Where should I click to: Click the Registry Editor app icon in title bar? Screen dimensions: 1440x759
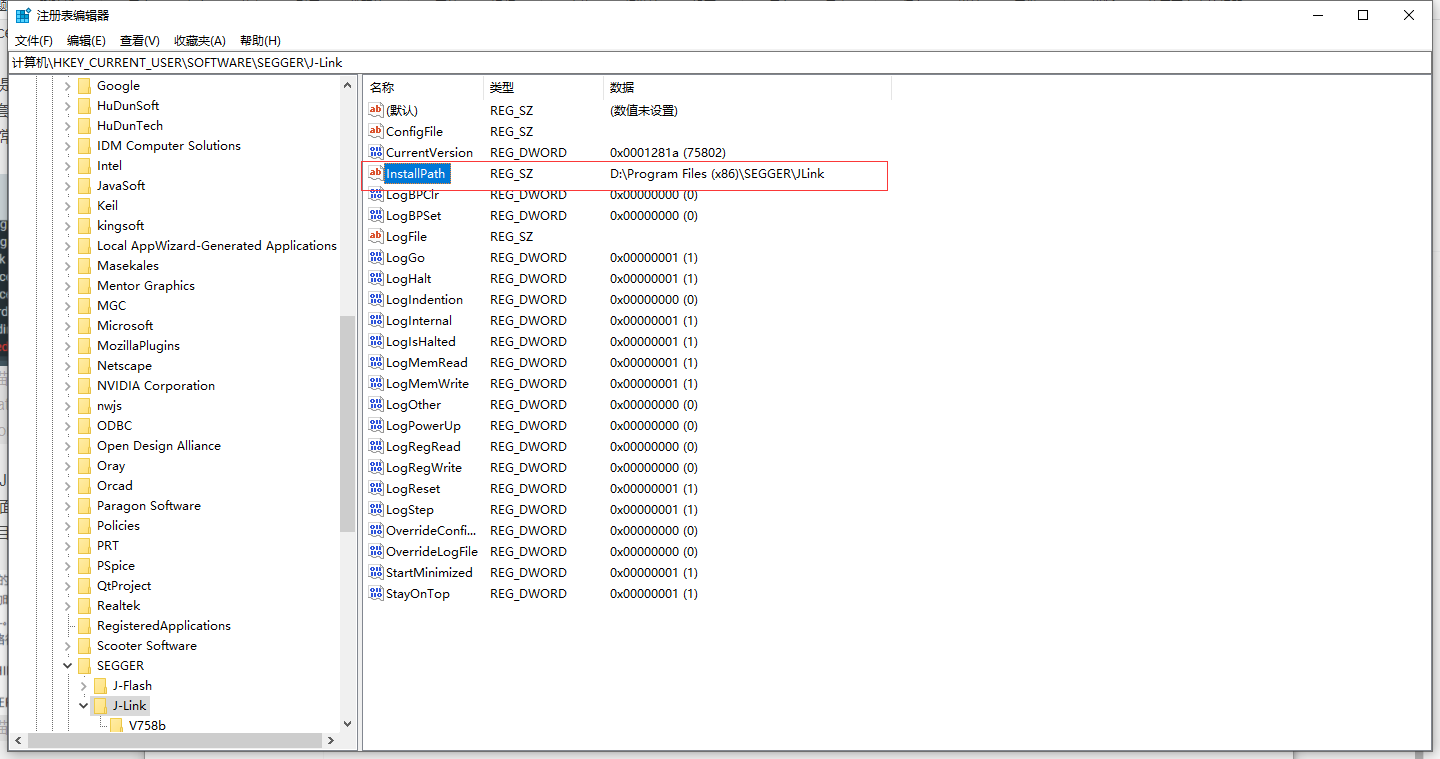click(x=23, y=15)
